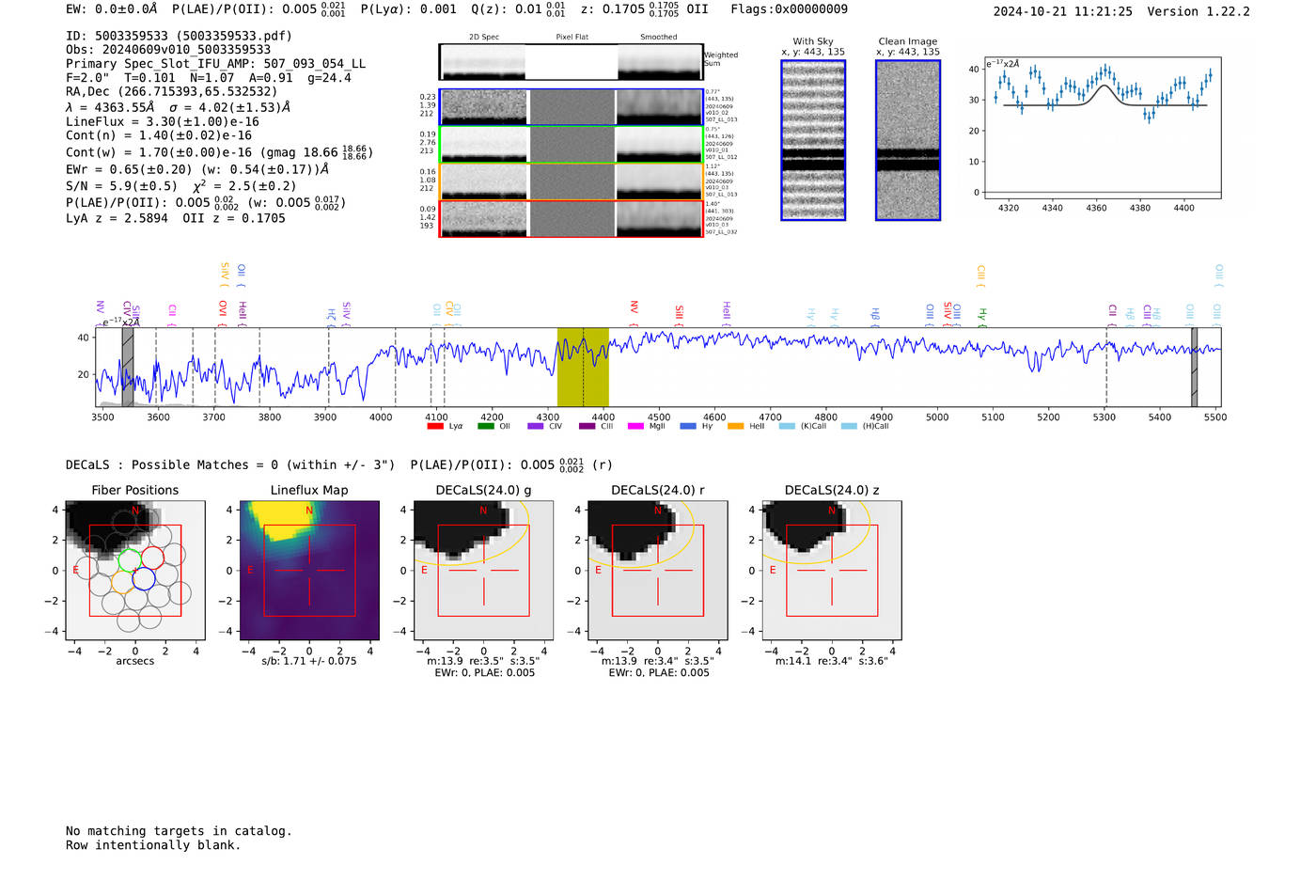Select the blue-bordered 2D spectrum row
The height and width of the screenshot is (896, 1316).
(571, 107)
